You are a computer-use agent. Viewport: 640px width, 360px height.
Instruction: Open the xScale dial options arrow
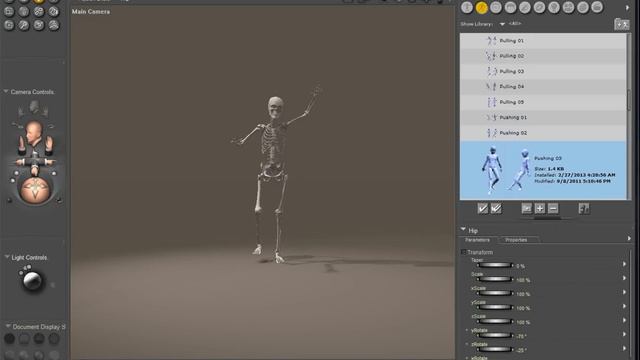(624, 292)
